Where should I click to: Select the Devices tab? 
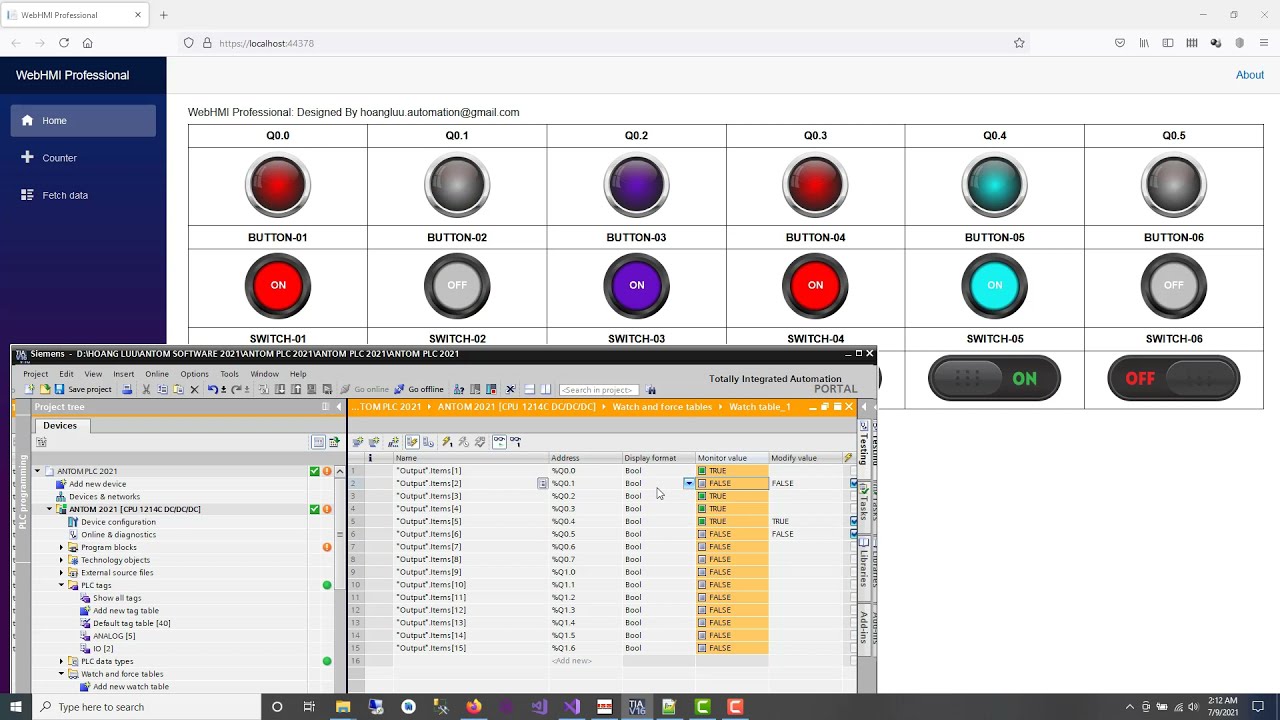click(x=60, y=425)
